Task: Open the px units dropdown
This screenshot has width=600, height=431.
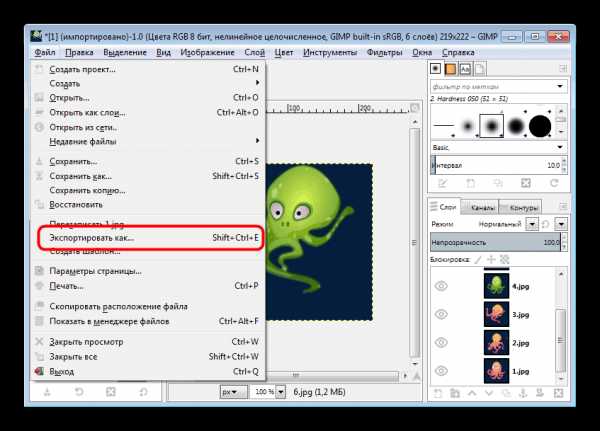Action: pyautogui.click(x=233, y=392)
